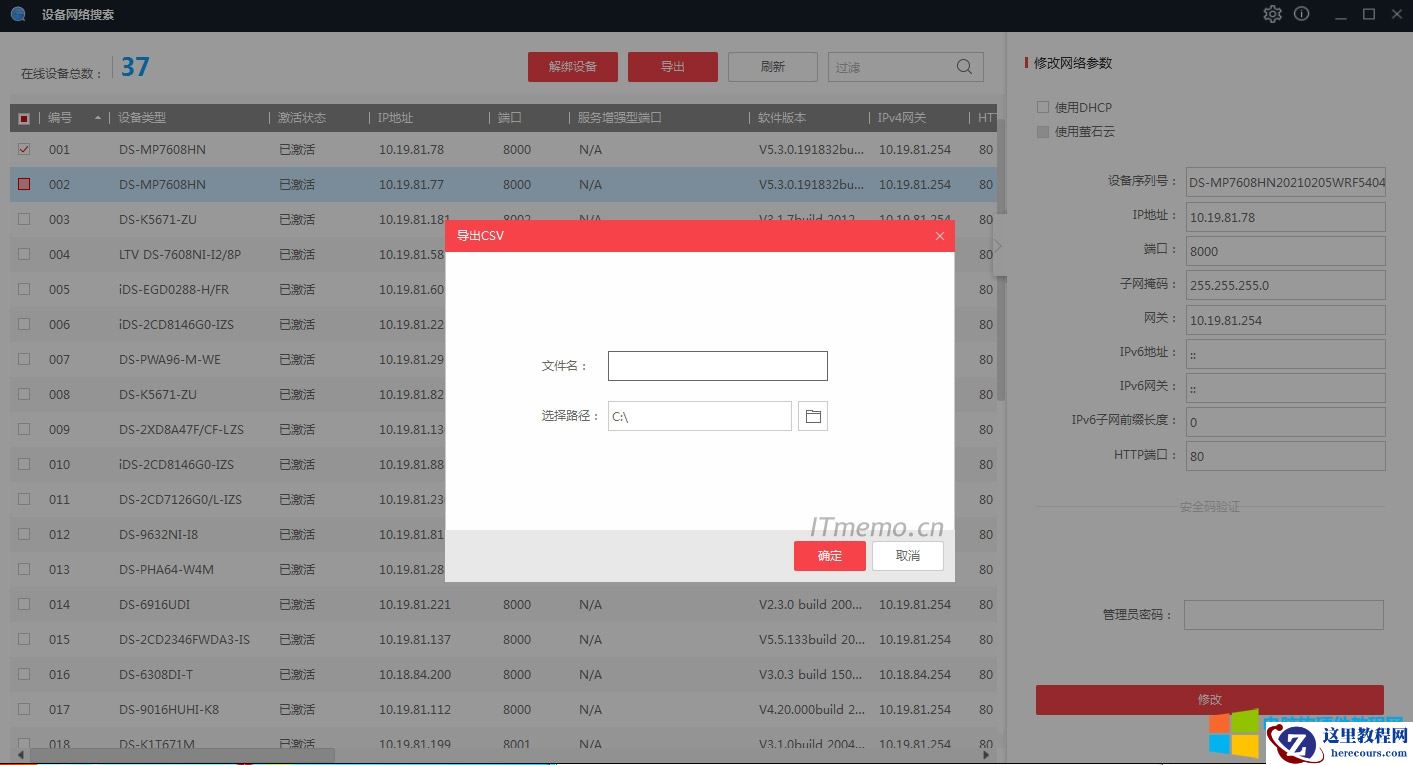This screenshot has width=1413, height=765.
Task: Tick the checkbox for row 012
Action: tap(24, 534)
